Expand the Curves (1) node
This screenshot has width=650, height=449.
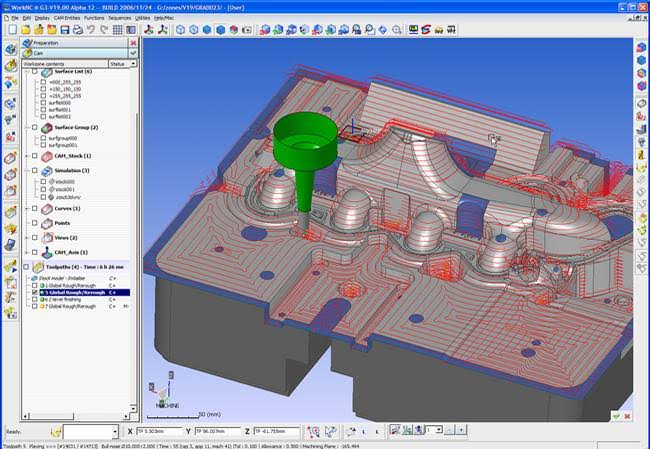click(x=27, y=209)
